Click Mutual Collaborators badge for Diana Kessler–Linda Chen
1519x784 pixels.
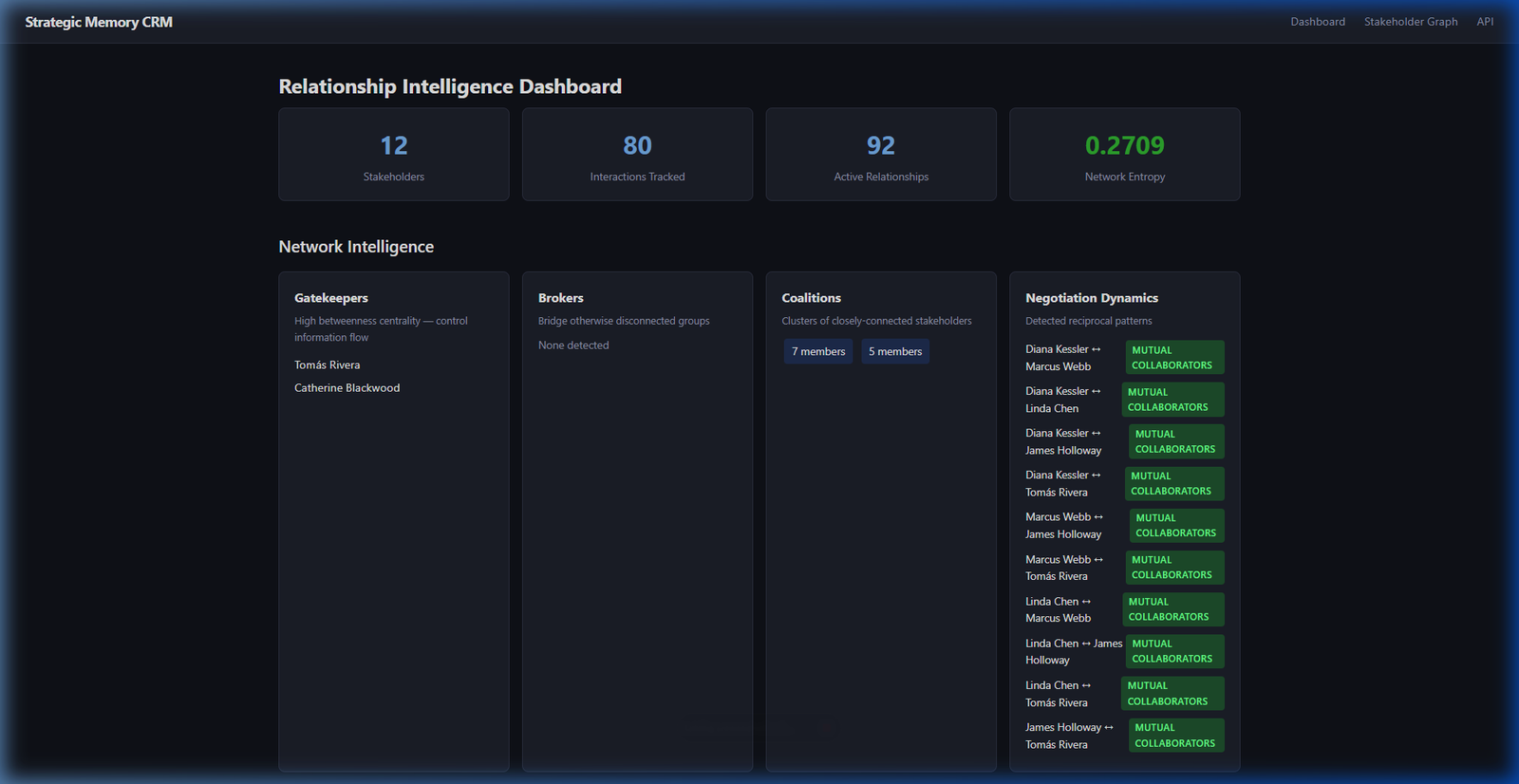click(x=1172, y=400)
